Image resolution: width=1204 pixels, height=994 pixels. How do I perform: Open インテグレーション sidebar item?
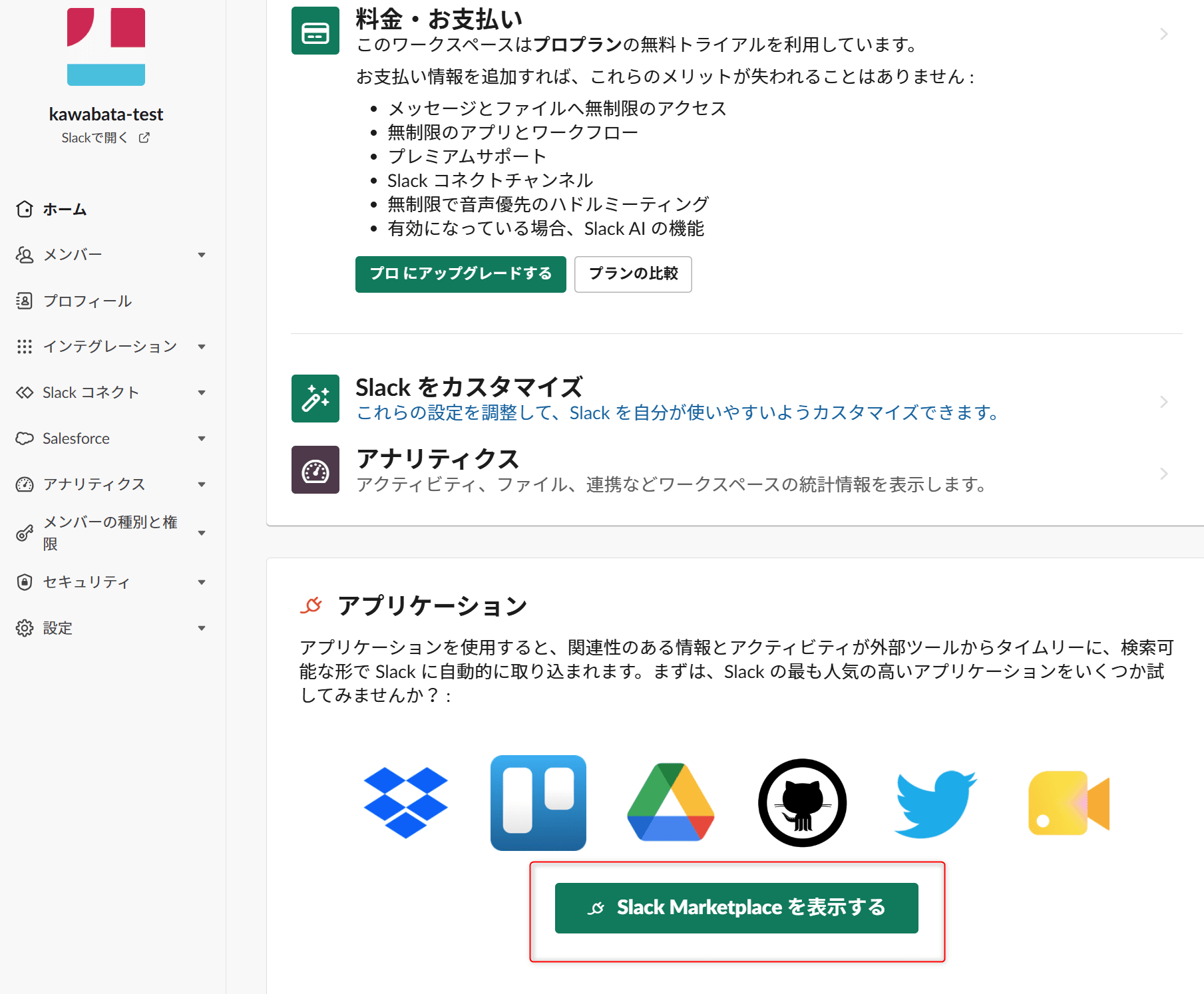coord(110,347)
